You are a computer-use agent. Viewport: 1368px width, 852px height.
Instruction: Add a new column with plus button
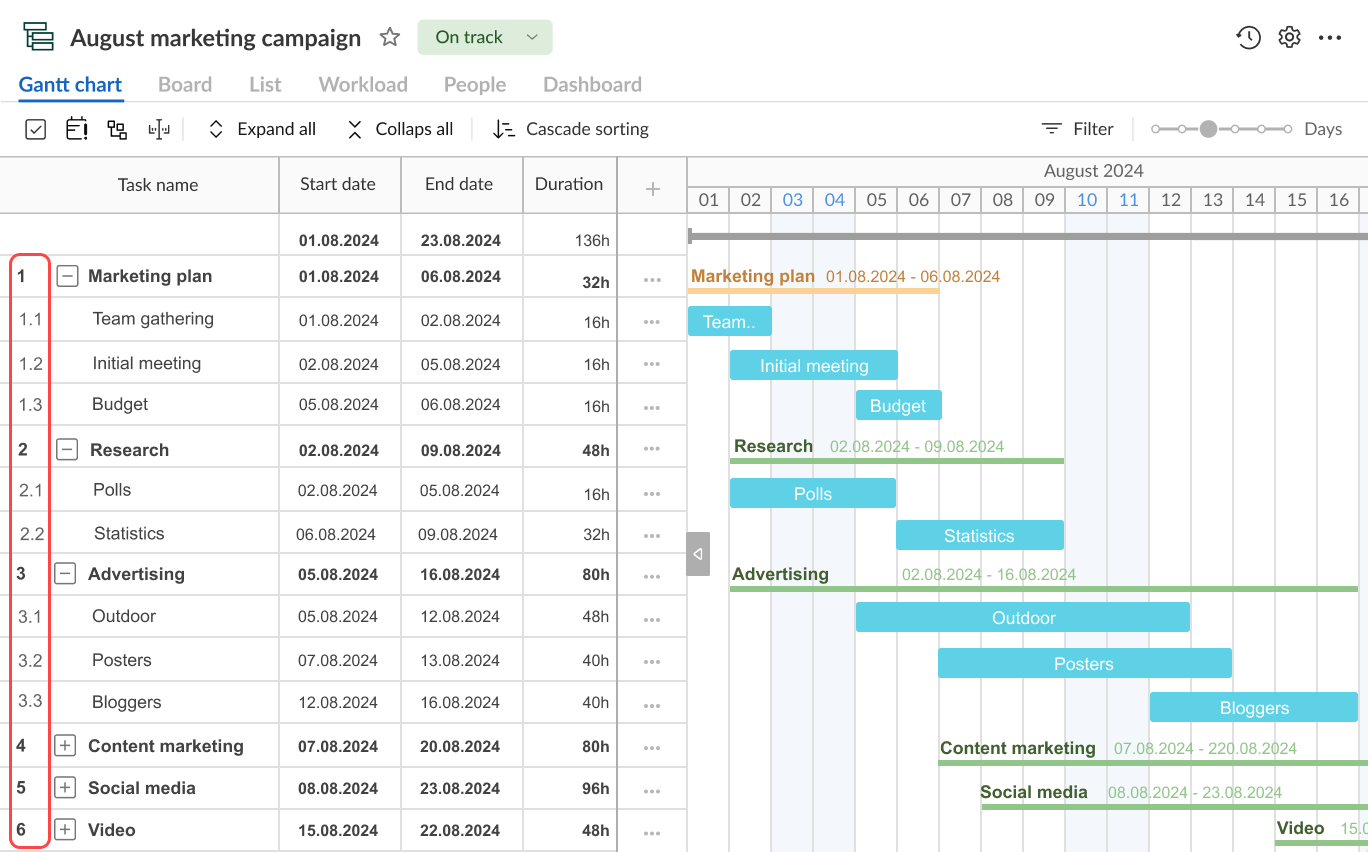pos(652,188)
